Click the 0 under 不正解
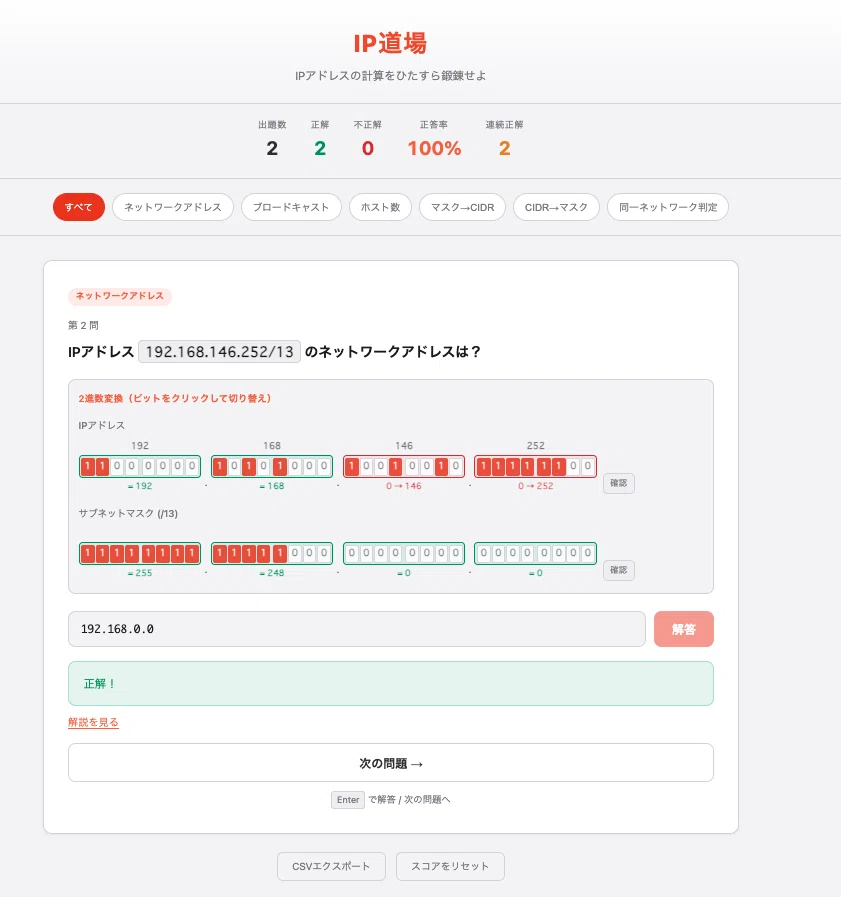This screenshot has height=897, width=841. [368, 149]
